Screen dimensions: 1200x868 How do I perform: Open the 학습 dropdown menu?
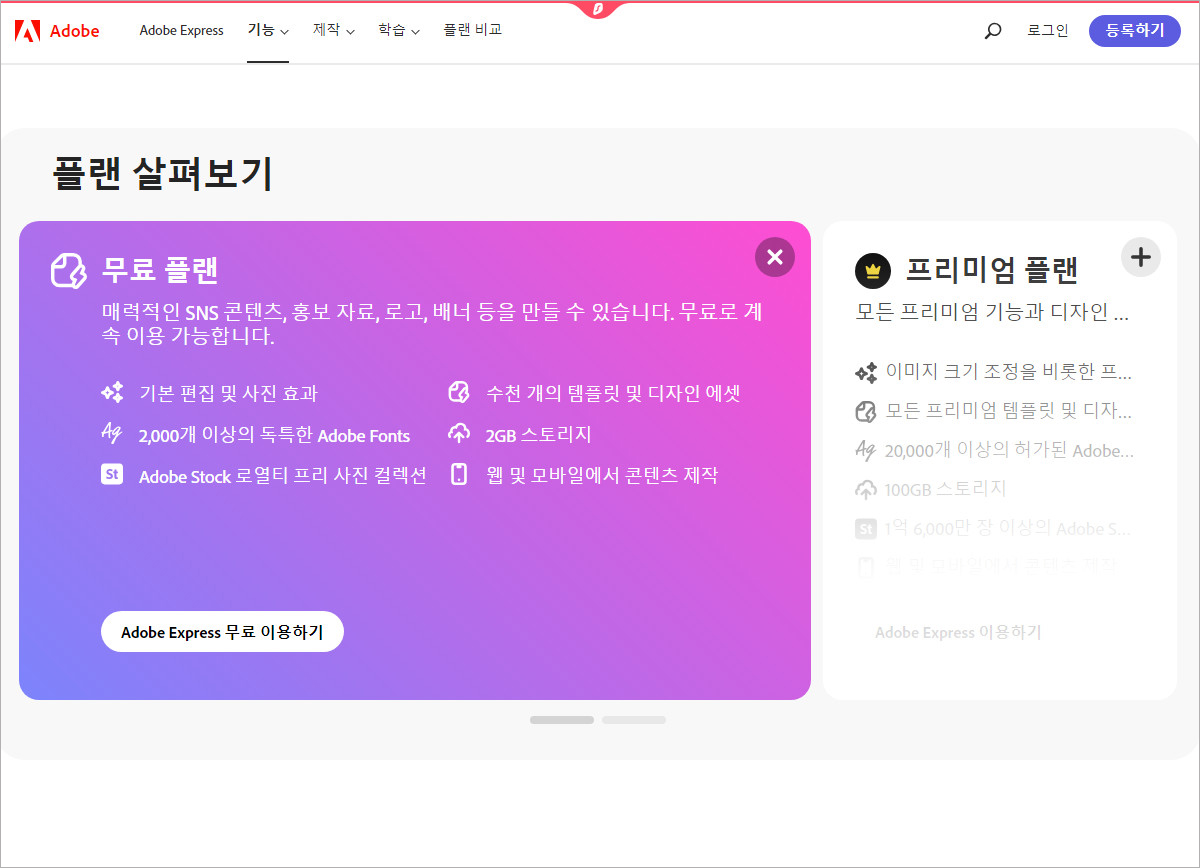pyautogui.click(x=399, y=30)
